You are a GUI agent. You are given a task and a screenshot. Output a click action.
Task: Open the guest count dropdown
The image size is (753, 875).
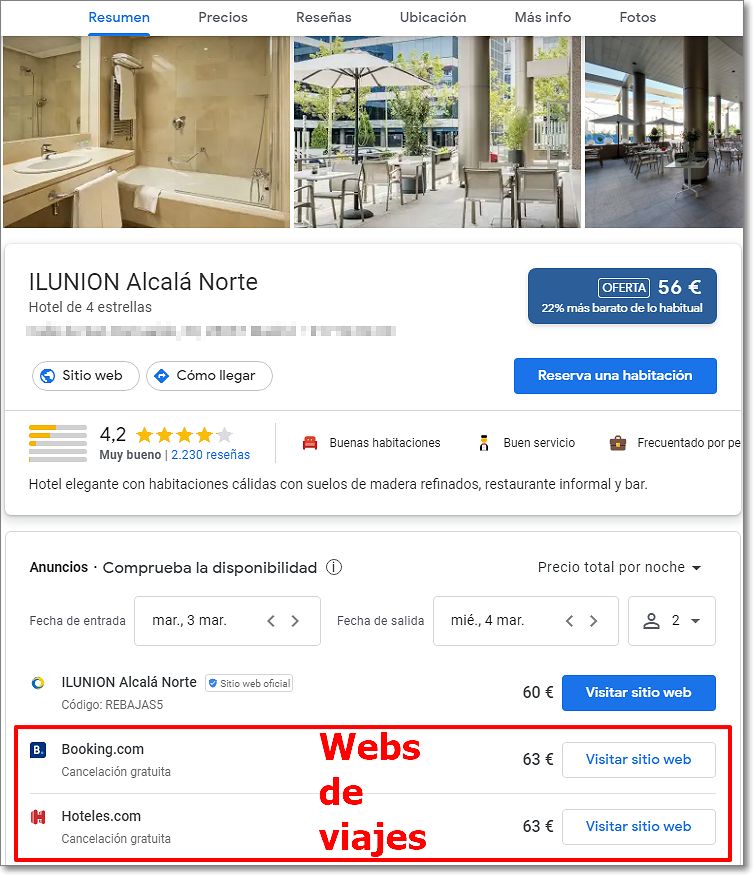672,621
